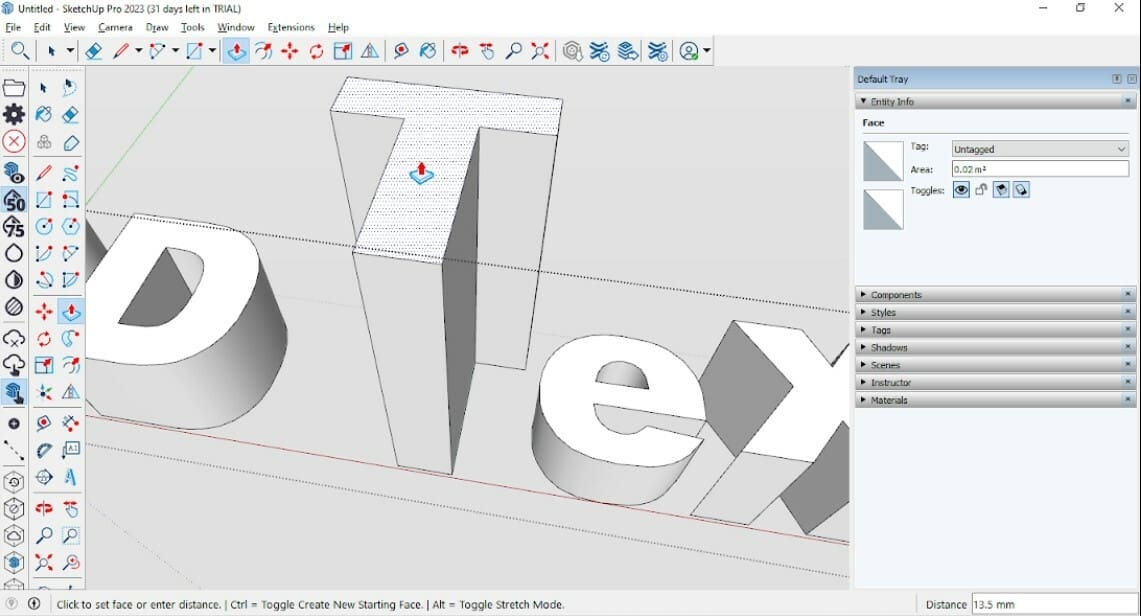This screenshot has width=1141, height=616.
Task: Choose the Protractor tool
Action: [x=44, y=450]
